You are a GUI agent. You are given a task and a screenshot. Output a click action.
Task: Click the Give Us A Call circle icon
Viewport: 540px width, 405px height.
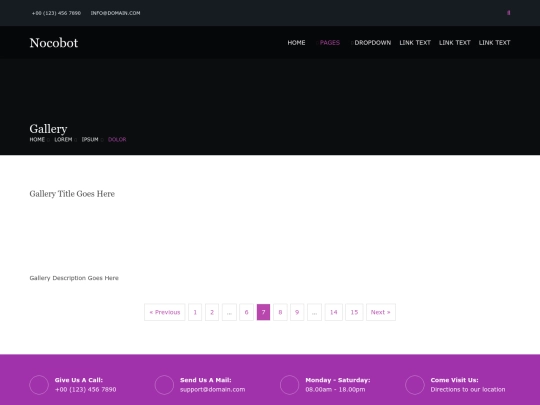[39, 385]
